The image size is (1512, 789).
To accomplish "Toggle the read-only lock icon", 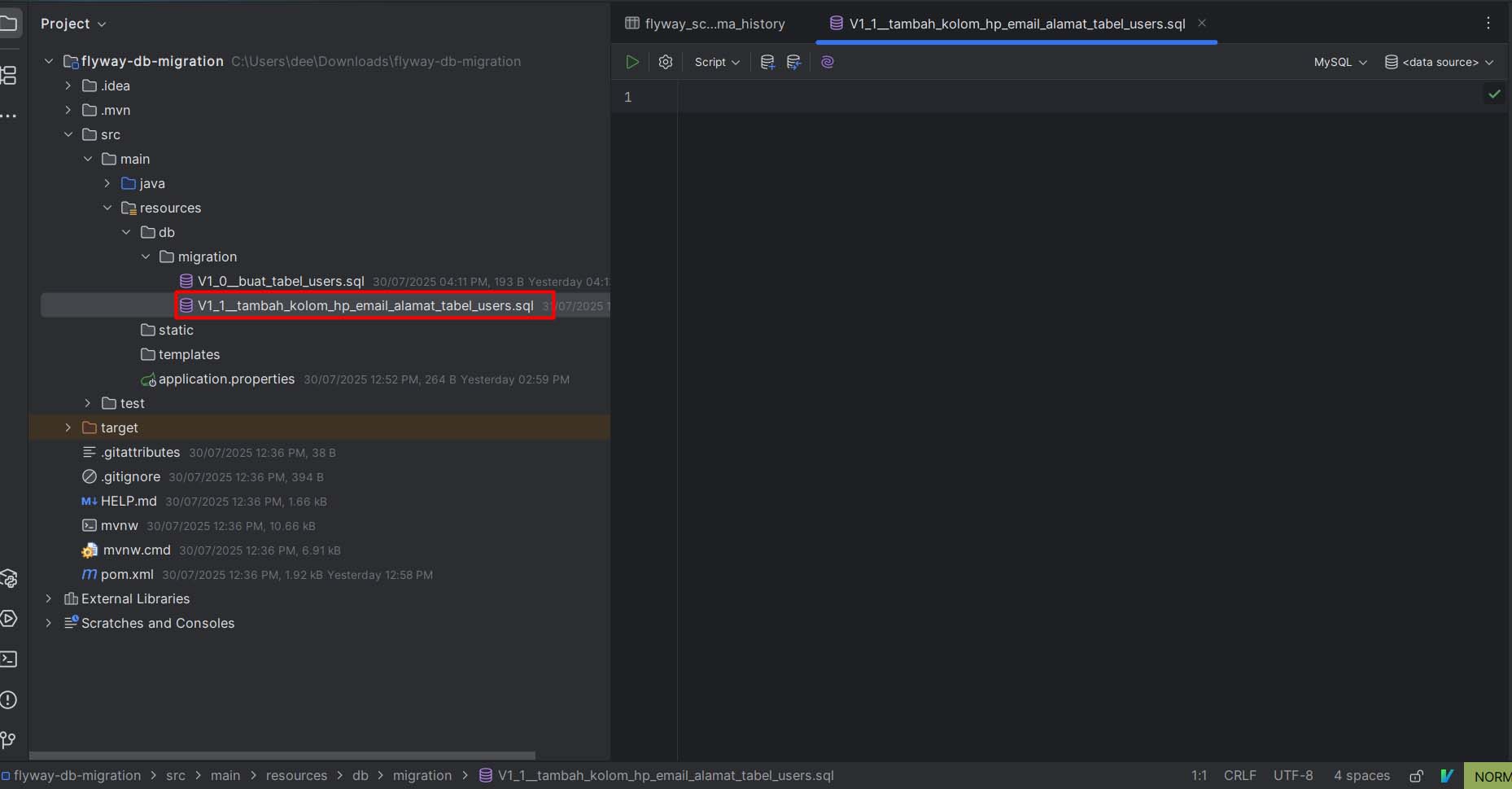I will click(1416, 775).
